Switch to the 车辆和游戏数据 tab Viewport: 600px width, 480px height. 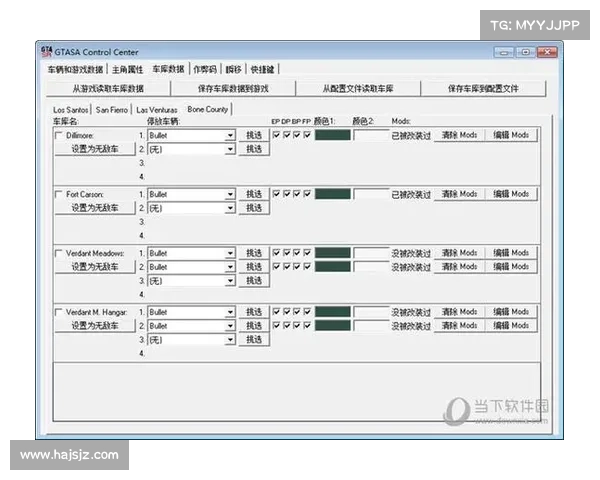(x=75, y=69)
